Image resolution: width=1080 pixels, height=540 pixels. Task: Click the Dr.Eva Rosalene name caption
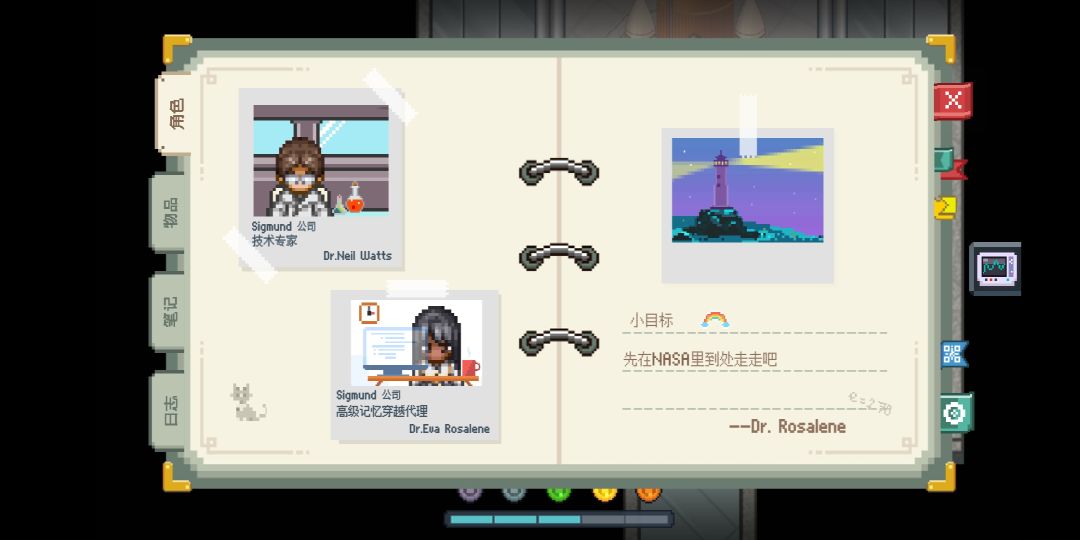tap(449, 428)
